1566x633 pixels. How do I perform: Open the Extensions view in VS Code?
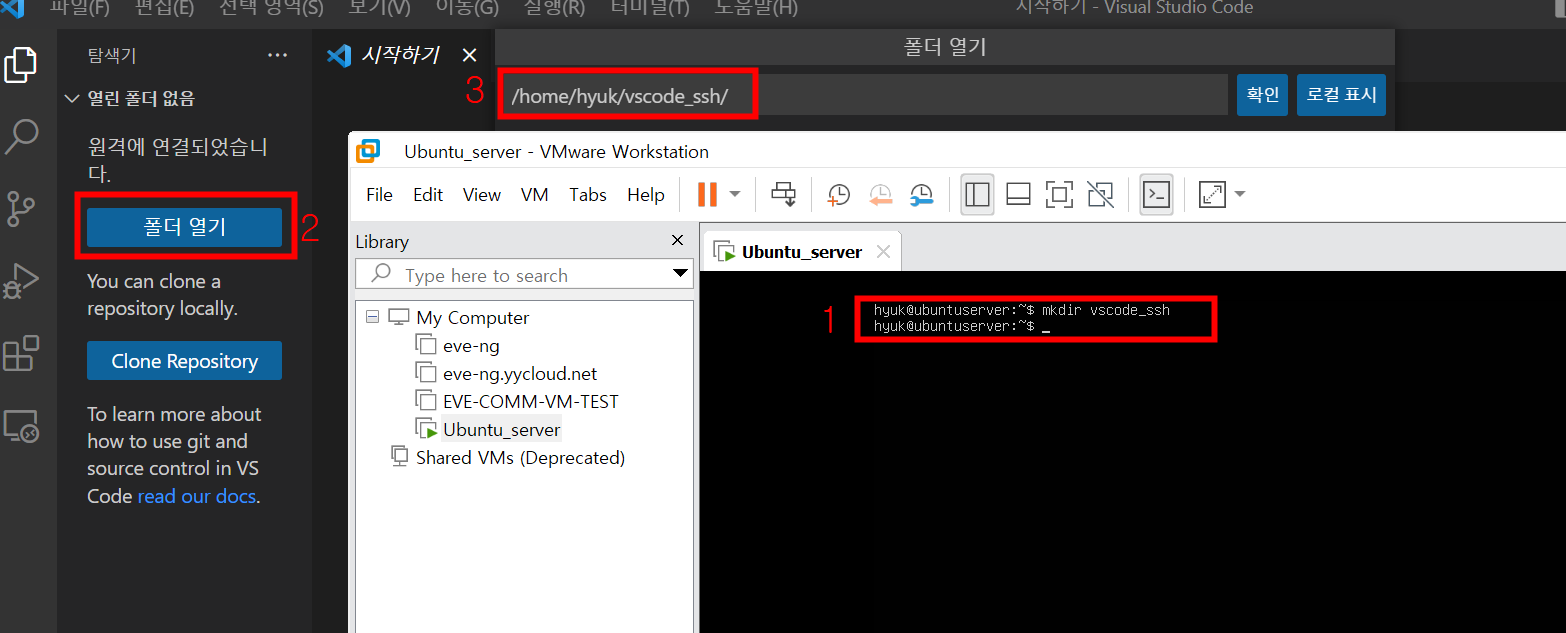click(22, 353)
